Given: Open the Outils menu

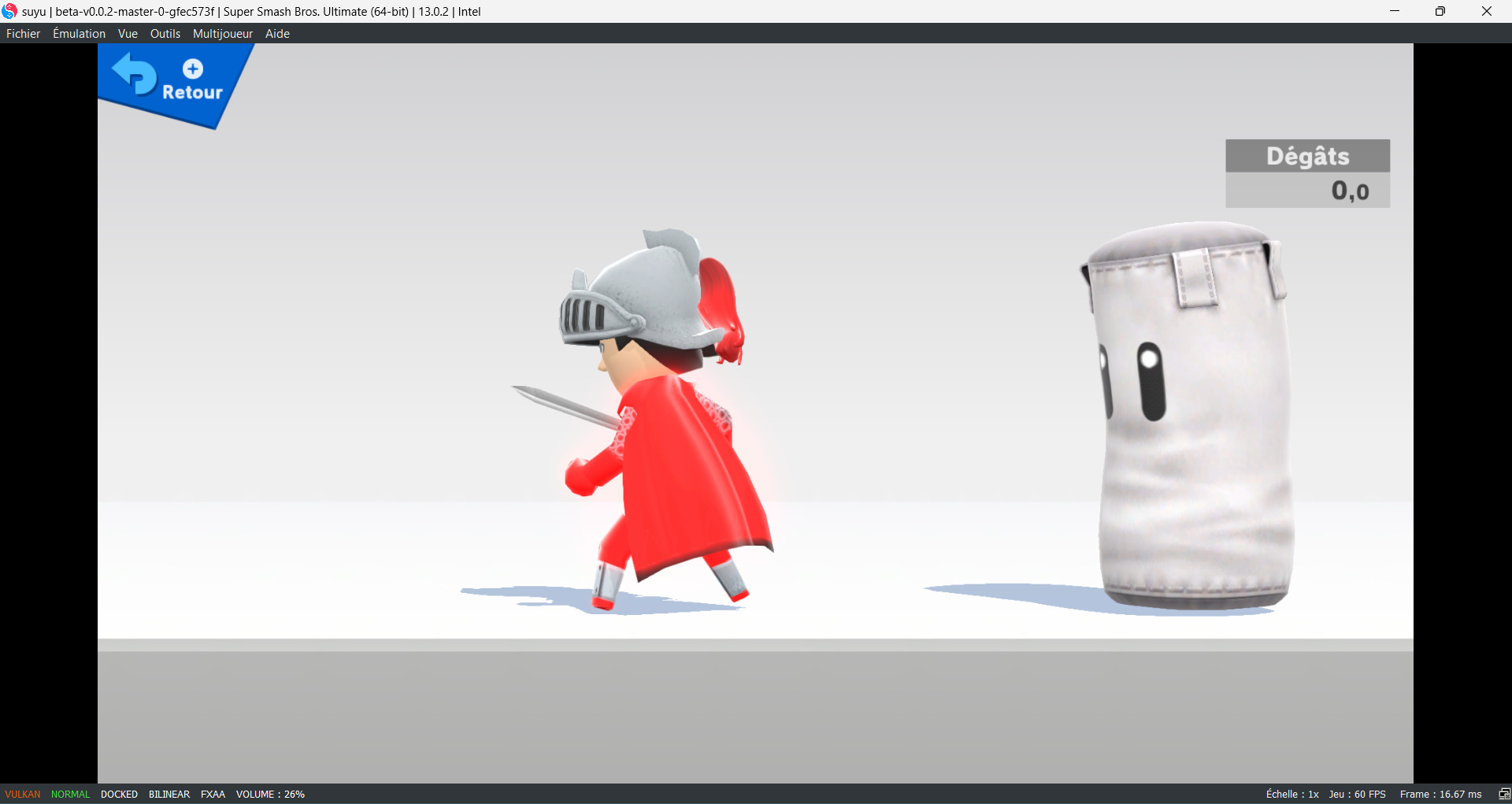Looking at the screenshot, I should point(165,33).
